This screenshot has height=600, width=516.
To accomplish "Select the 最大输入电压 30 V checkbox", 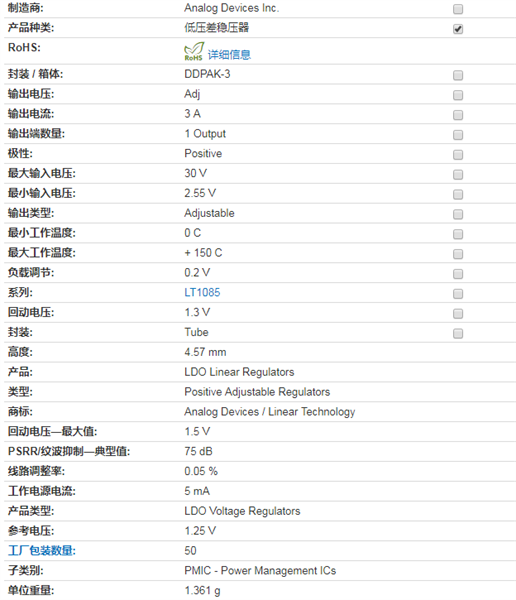I will point(458,174).
